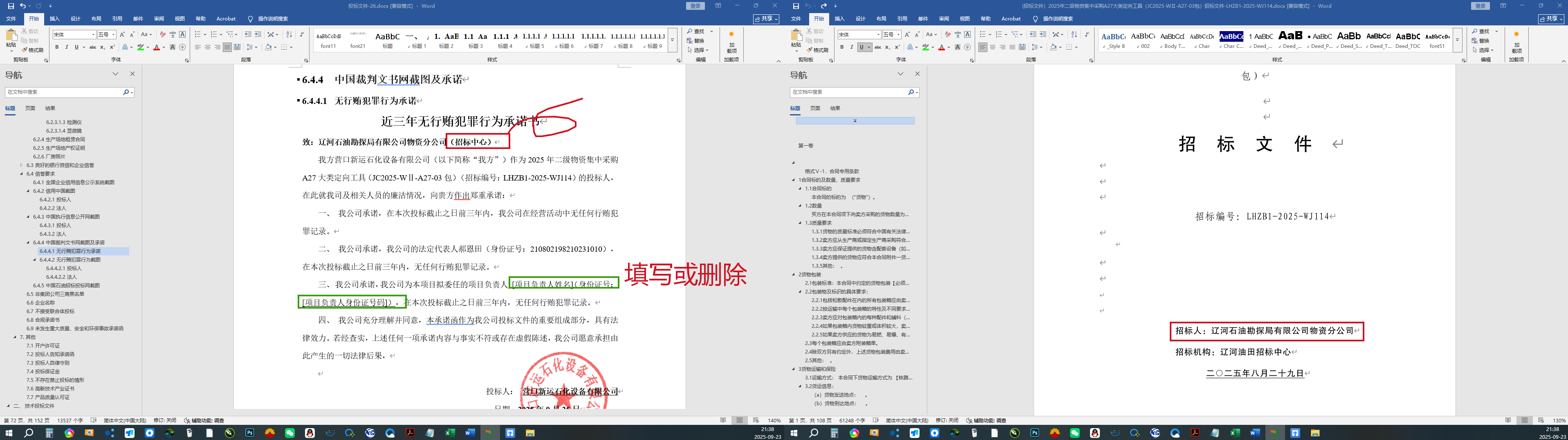Open Excel from the left taskbar

(450, 433)
